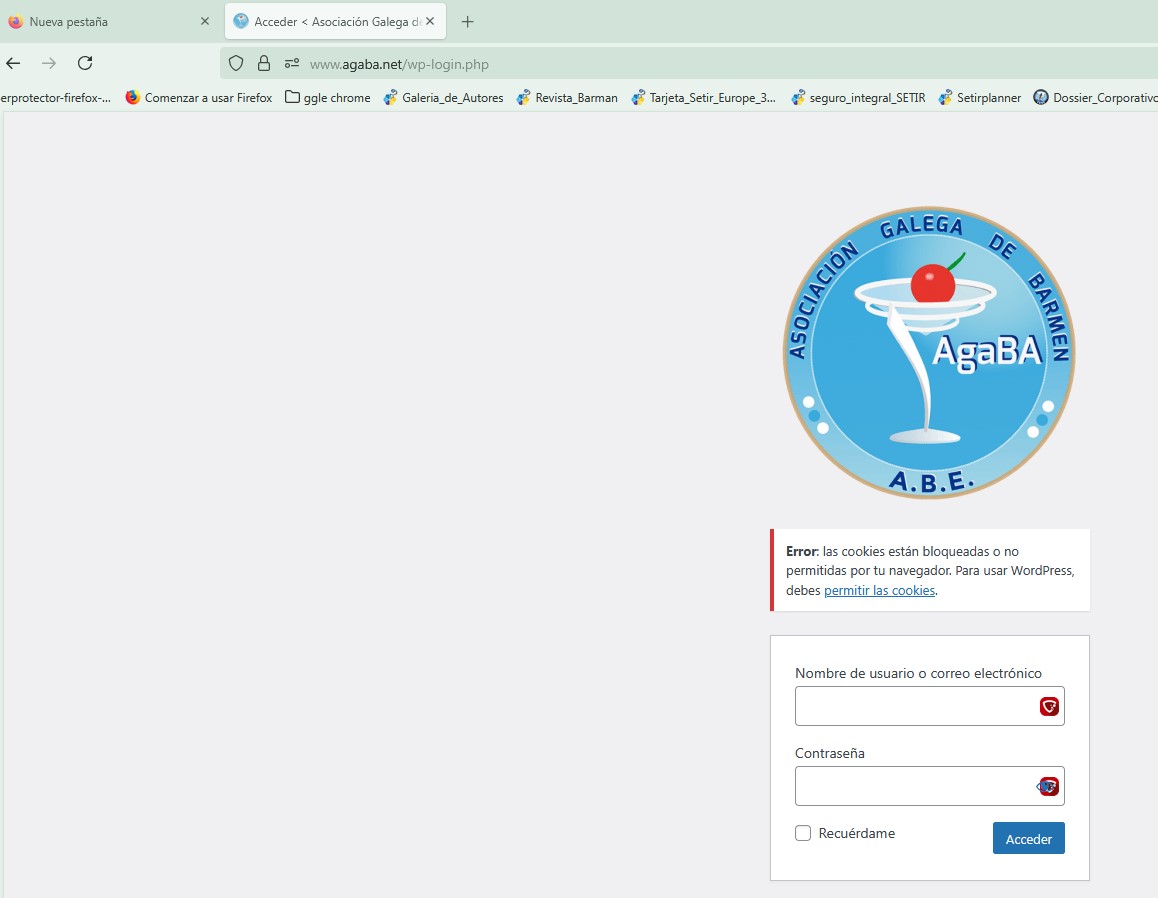Viewport: 1158px width, 898px height.
Task: Switch to the Nueva pestaña tab
Action: (x=100, y=21)
